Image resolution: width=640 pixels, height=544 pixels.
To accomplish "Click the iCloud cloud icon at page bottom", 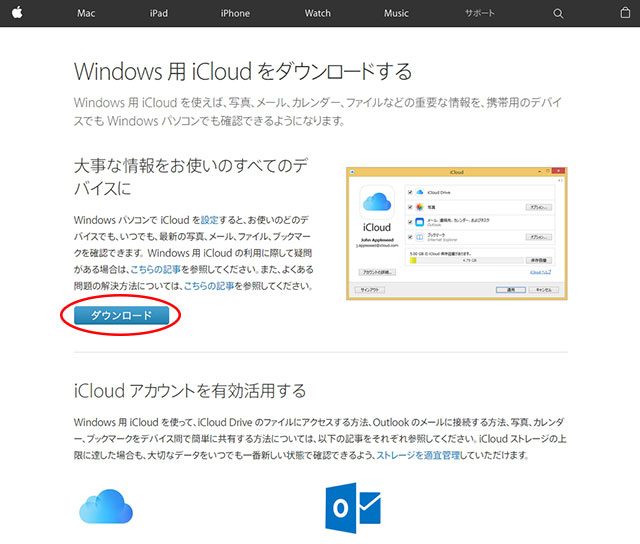I will tap(106, 506).
